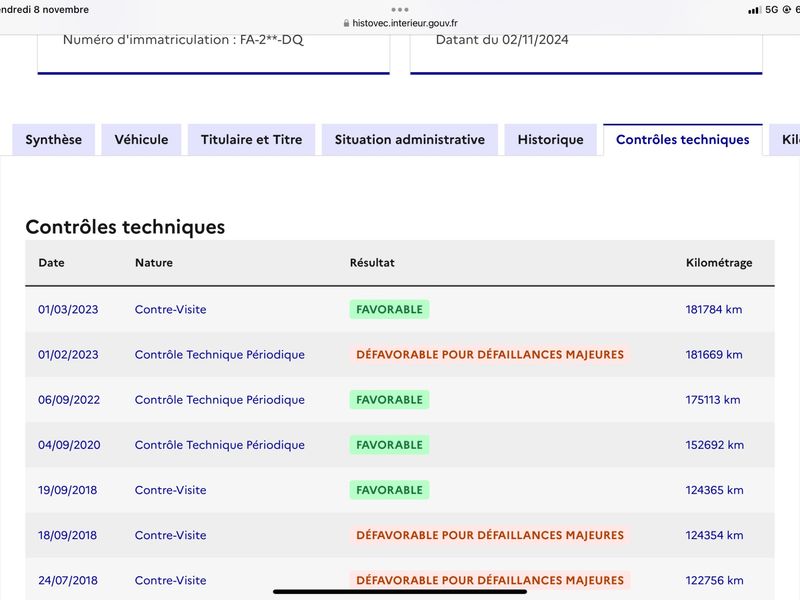The image size is (800, 600).
Task: Click the 124365 km mileage value
Action: 714,490
